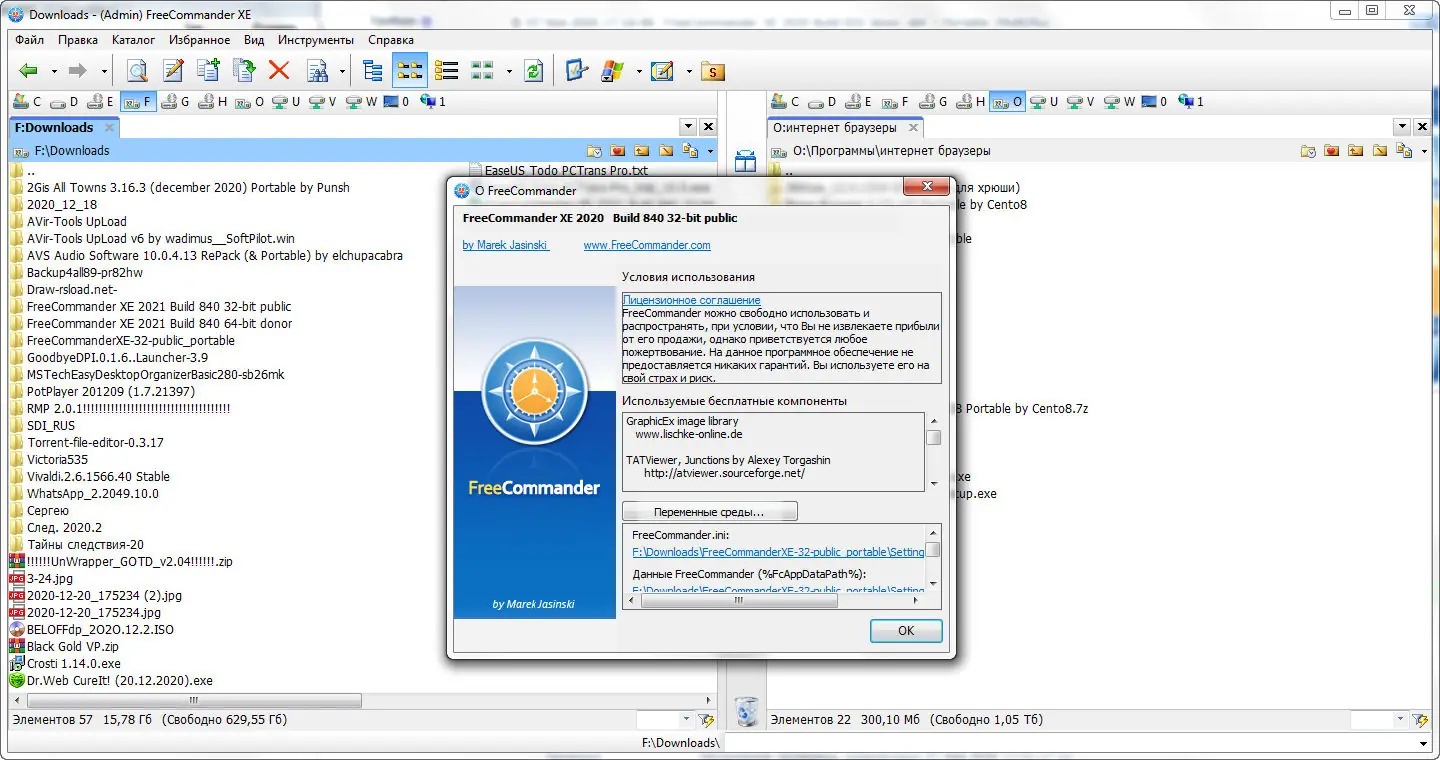This screenshot has height=760, width=1440.
Task: Open the file viewer magnifier tool
Action: point(137,71)
